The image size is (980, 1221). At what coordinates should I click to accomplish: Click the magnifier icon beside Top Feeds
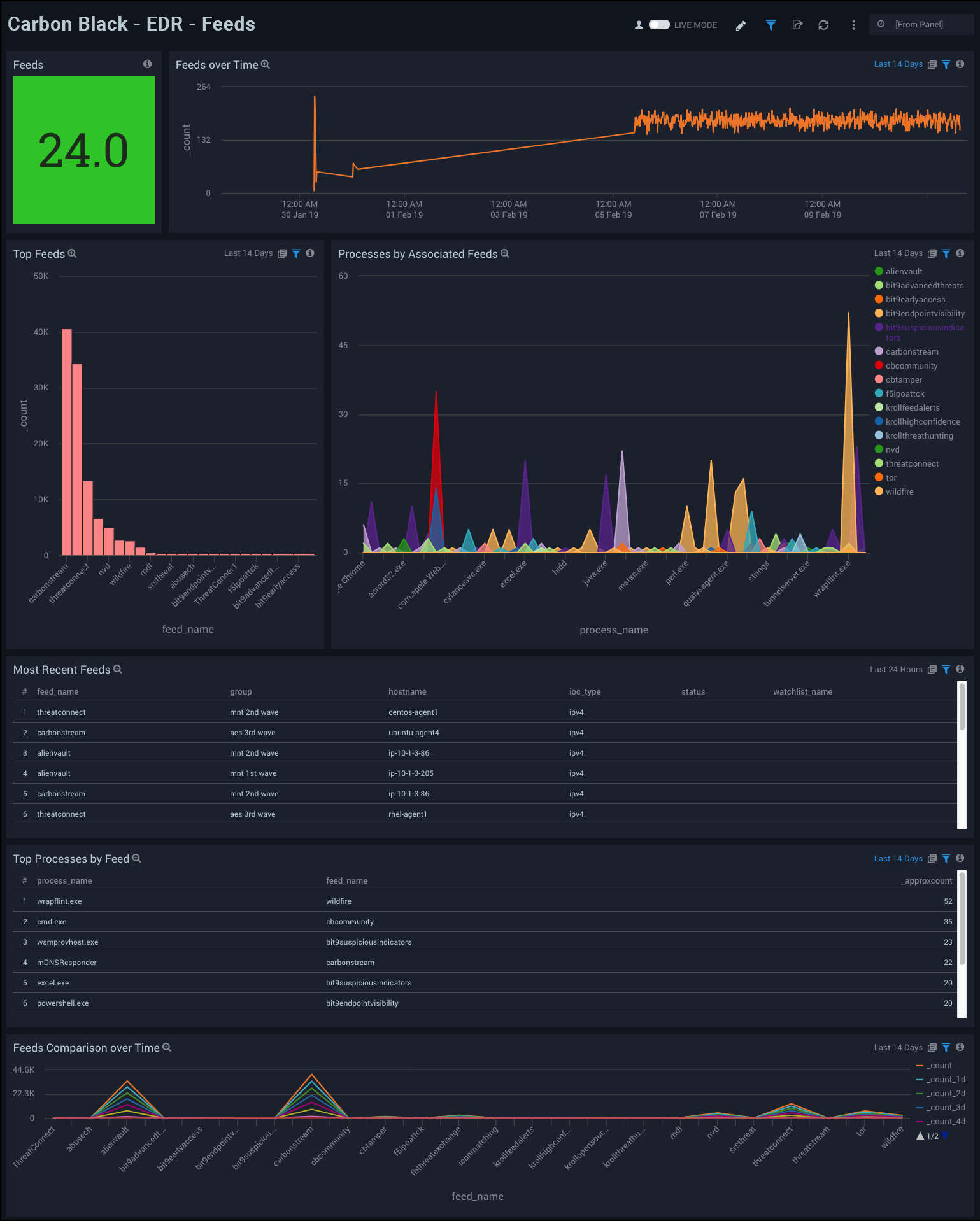click(73, 253)
